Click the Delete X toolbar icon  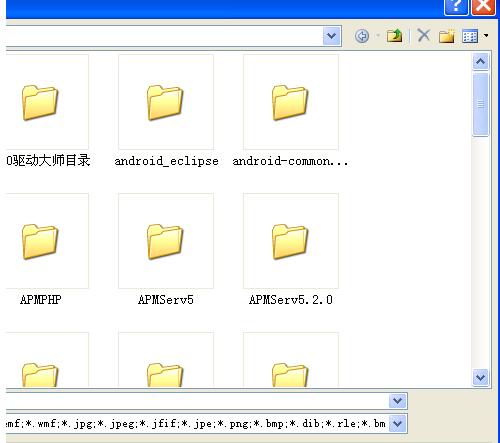(424, 35)
